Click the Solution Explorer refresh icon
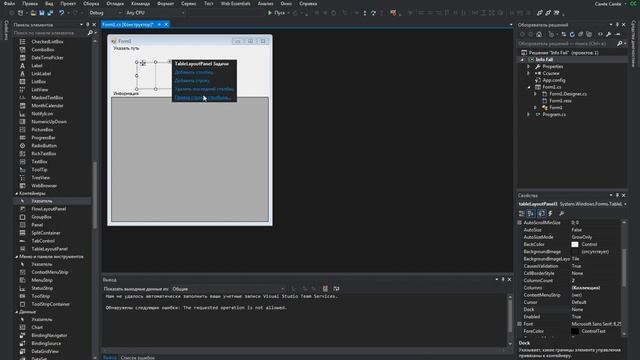 pos(572,34)
